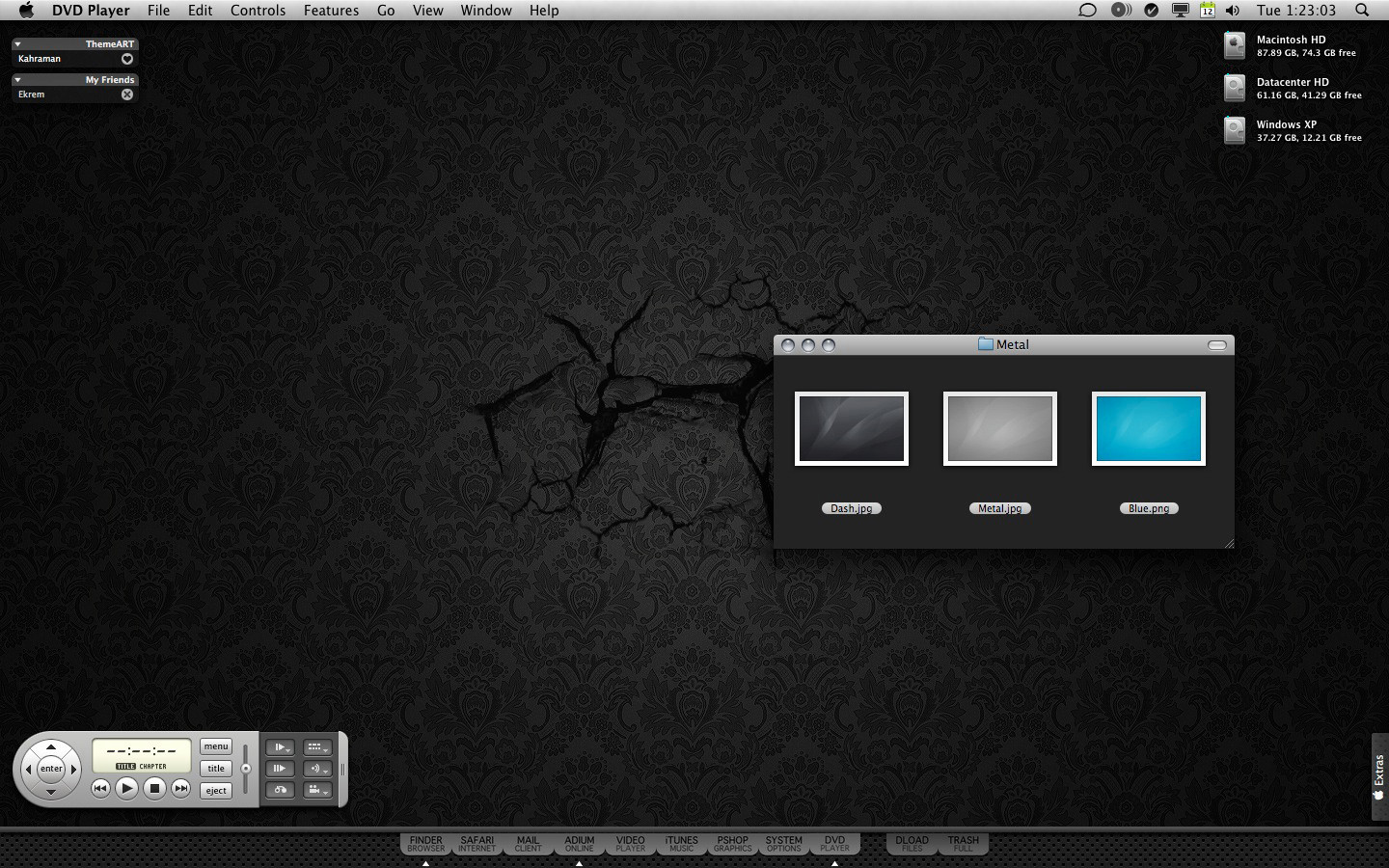Open the audio stream dropdown in DVD drawer

click(316, 769)
